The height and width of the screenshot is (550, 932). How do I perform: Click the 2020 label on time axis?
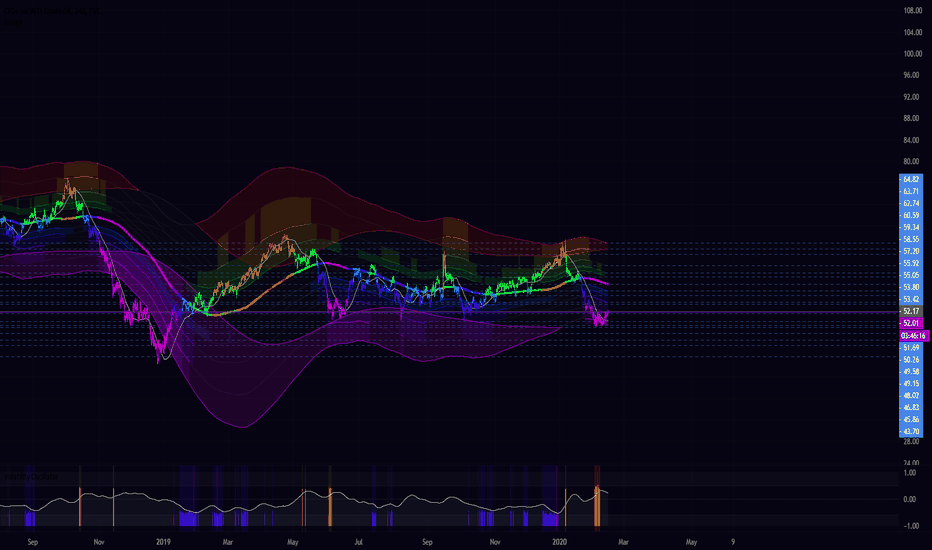559,542
